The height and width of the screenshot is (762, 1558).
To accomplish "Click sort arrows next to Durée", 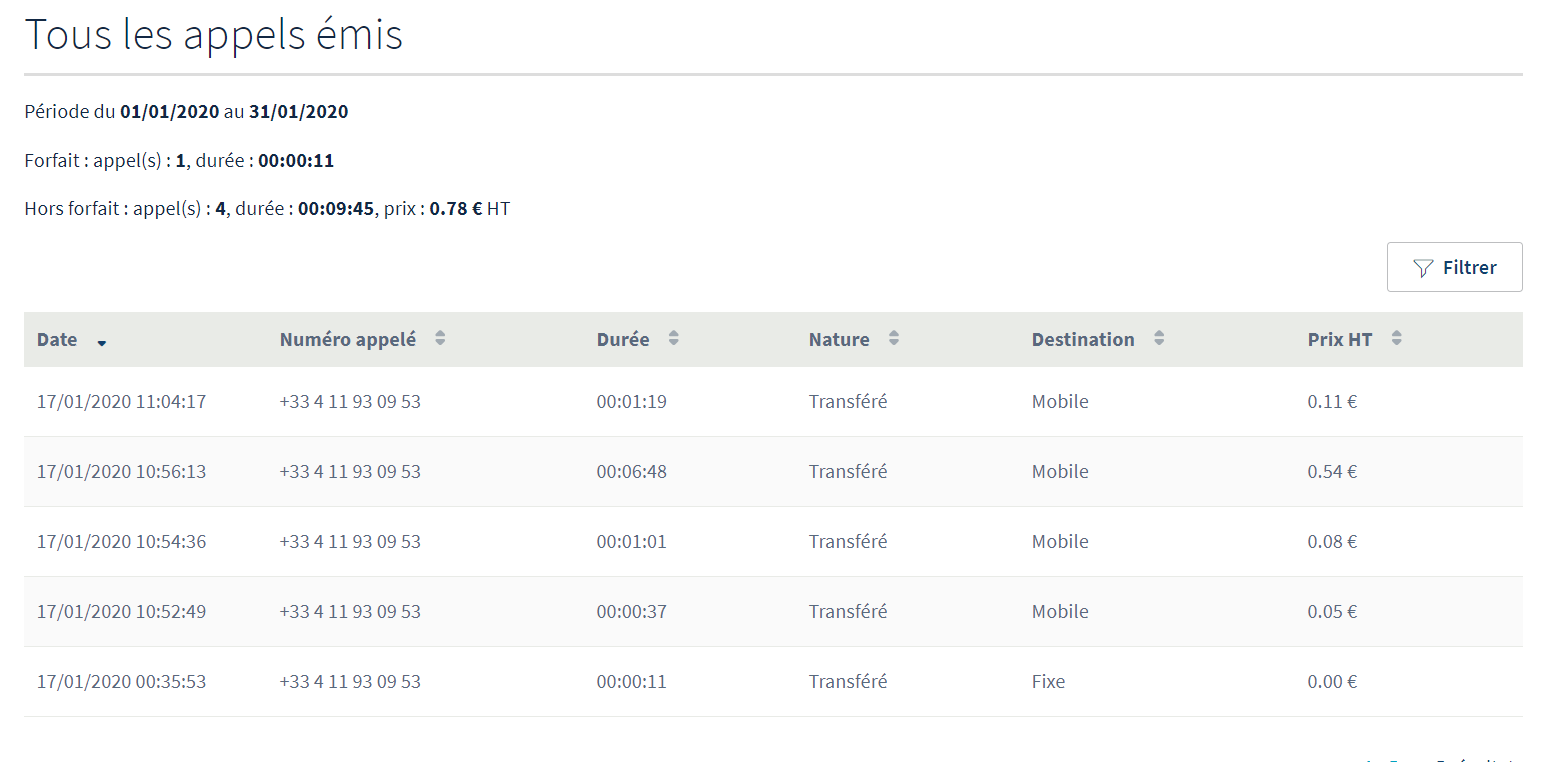I will pyautogui.click(x=674, y=339).
